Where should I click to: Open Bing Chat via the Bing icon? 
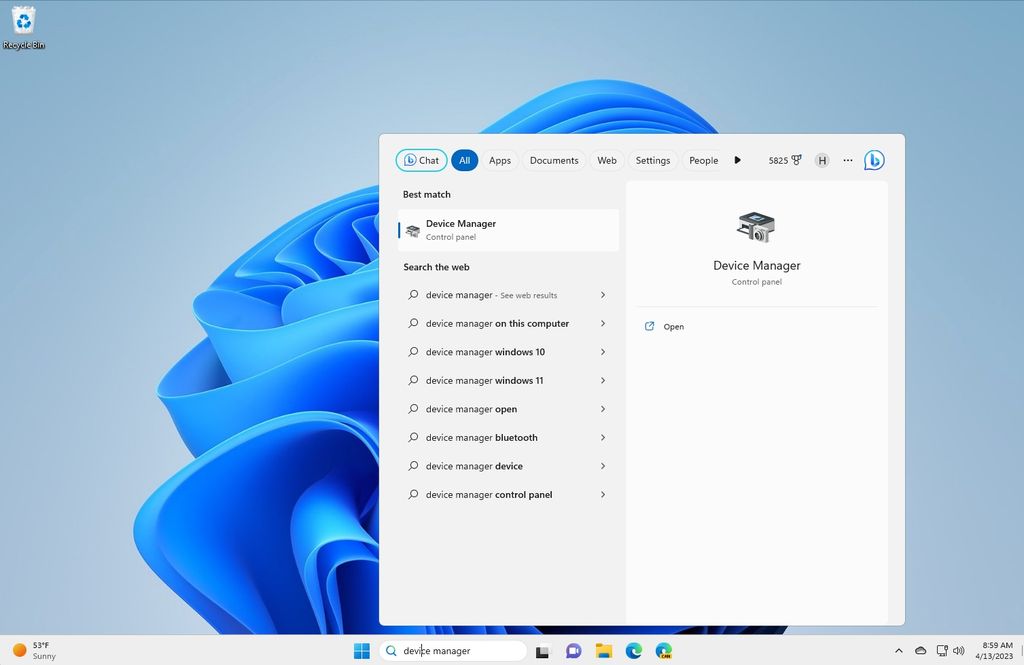(873, 160)
